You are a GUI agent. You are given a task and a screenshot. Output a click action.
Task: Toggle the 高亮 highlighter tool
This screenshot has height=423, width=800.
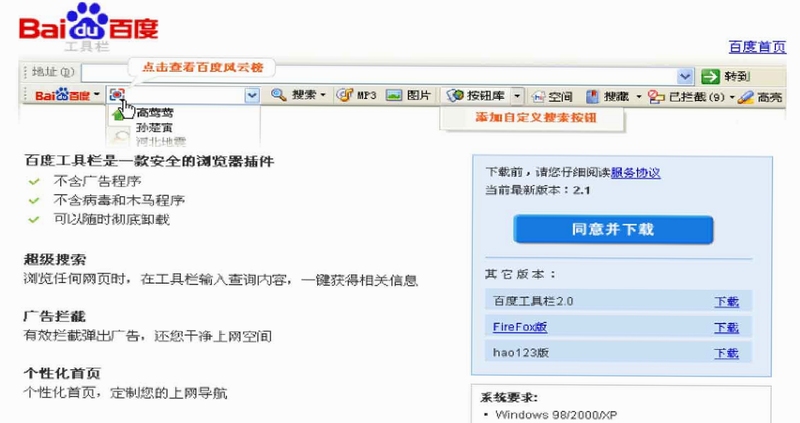pyautogui.click(x=760, y=97)
